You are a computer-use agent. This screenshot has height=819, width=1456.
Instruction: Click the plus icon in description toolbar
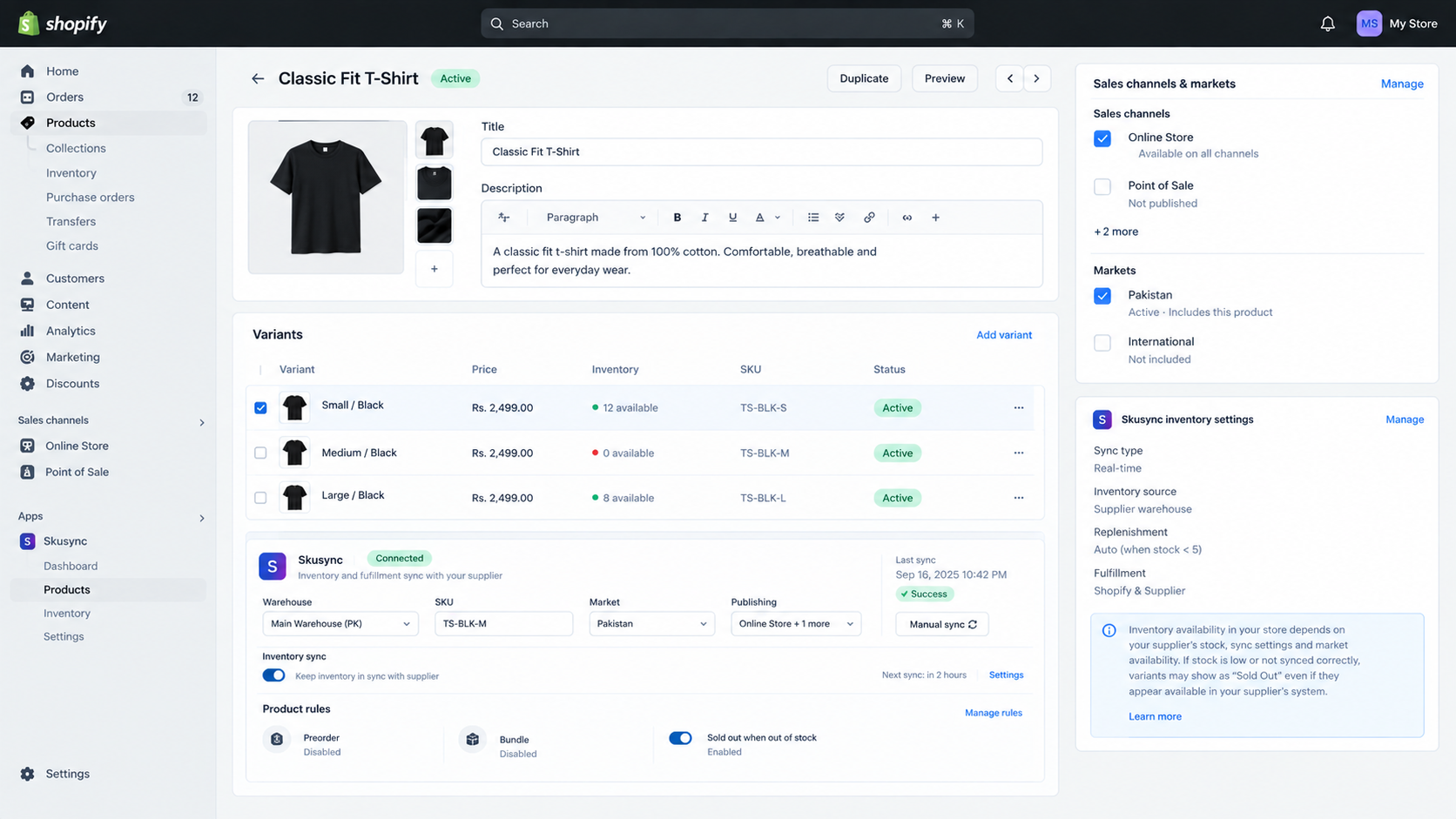pyautogui.click(x=936, y=218)
